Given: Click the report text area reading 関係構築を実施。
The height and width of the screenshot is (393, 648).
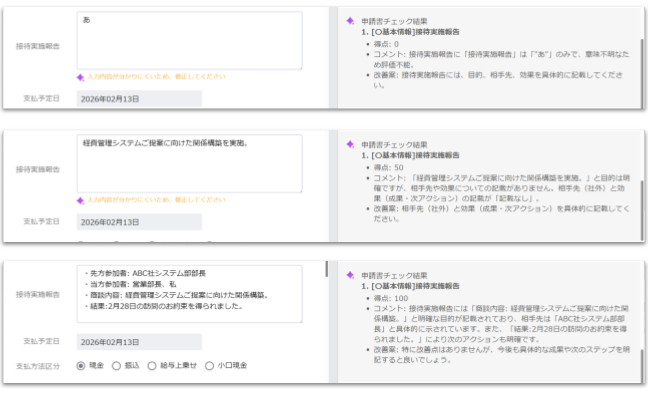Looking at the screenshot, I should pos(189,164).
